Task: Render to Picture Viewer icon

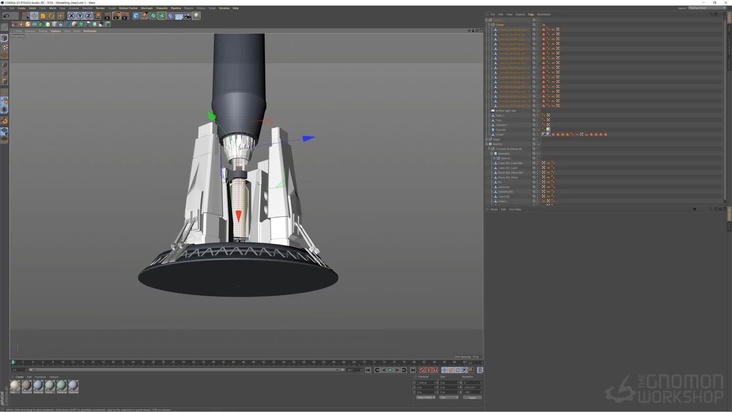Action: click(116, 16)
